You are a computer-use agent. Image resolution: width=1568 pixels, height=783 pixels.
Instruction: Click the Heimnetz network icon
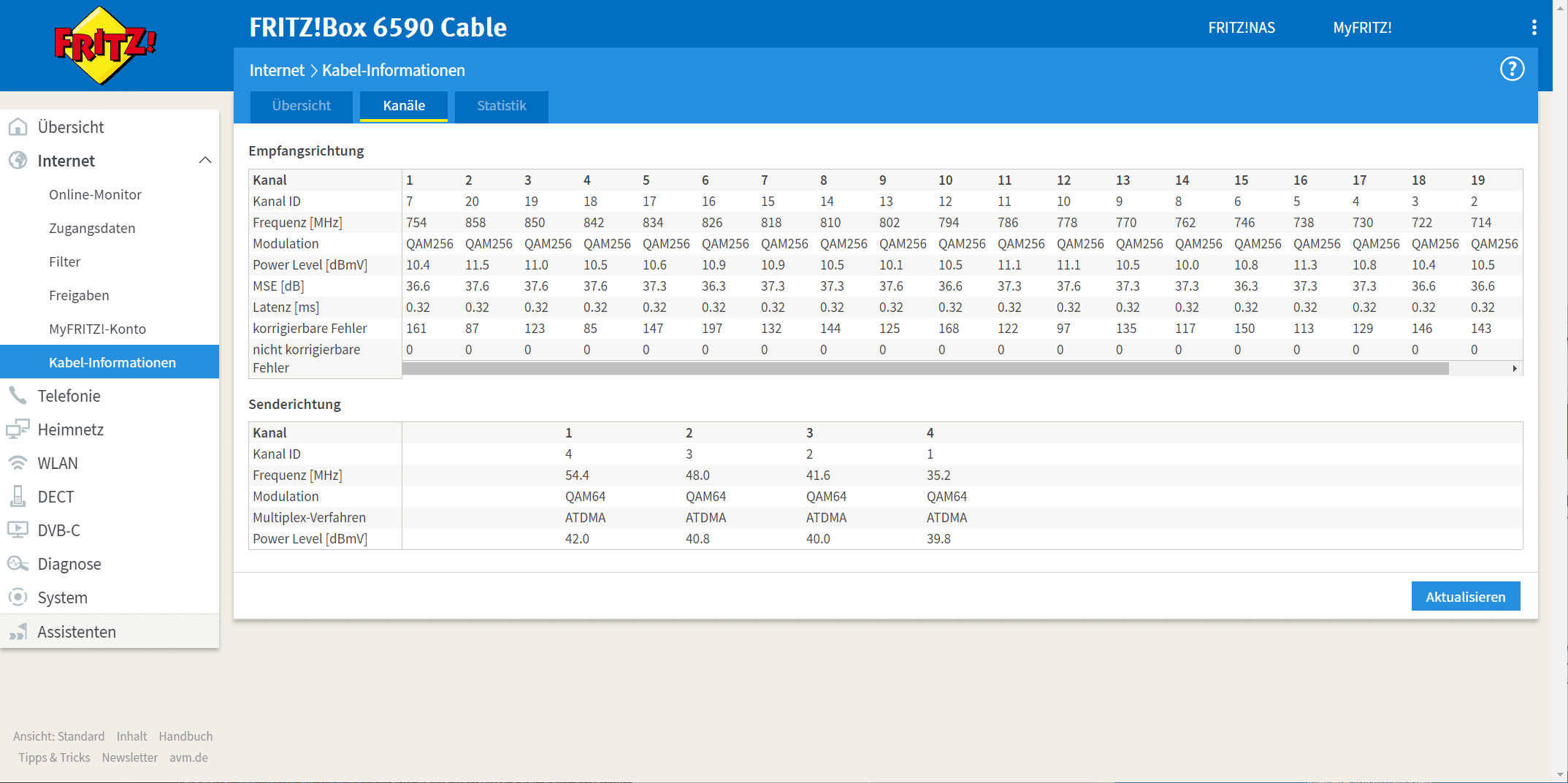18,429
